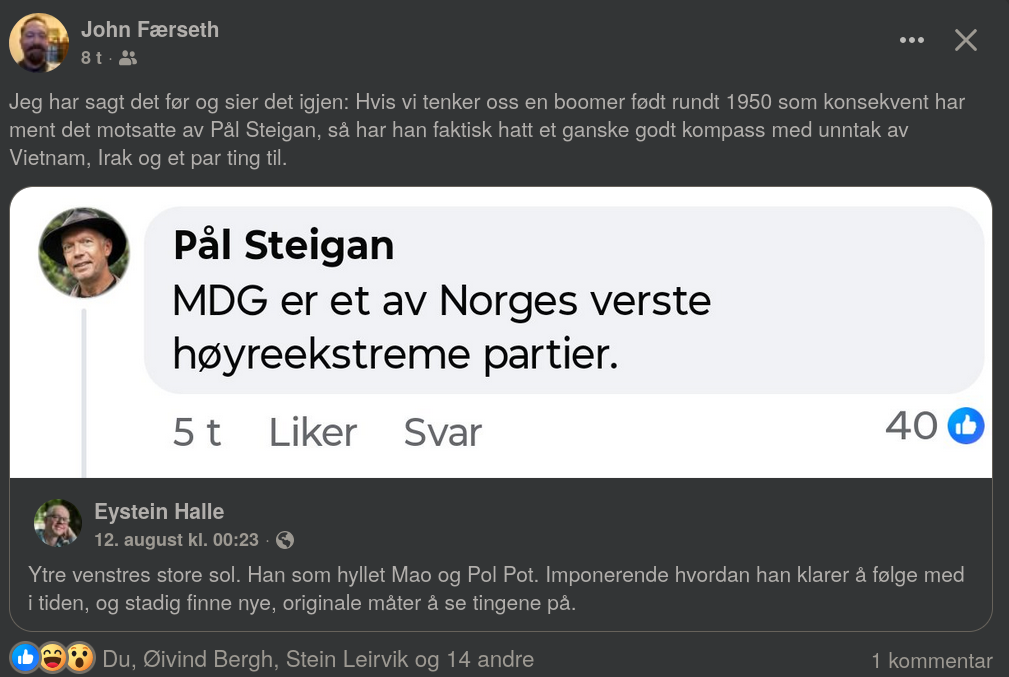Click Eystein Halle's small profile picture
Image resolution: width=1009 pixels, height=677 pixels.
click(58, 523)
